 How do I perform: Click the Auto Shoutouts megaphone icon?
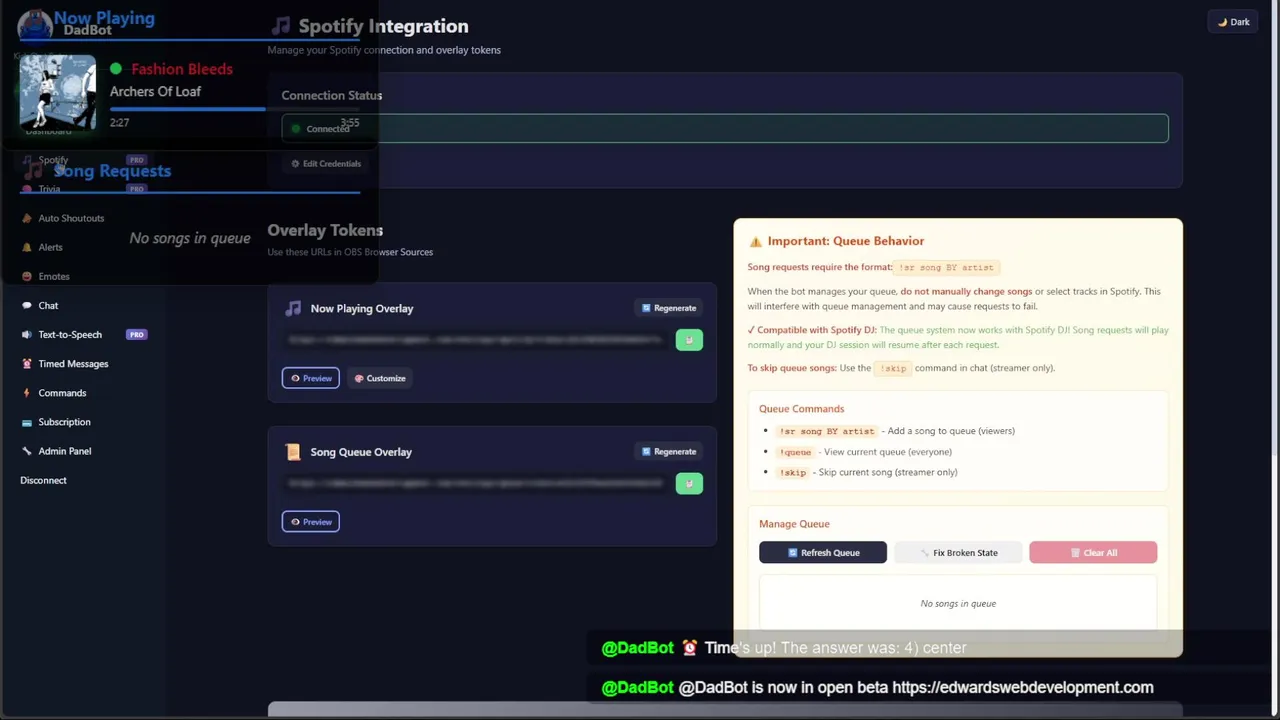click(x=27, y=218)
